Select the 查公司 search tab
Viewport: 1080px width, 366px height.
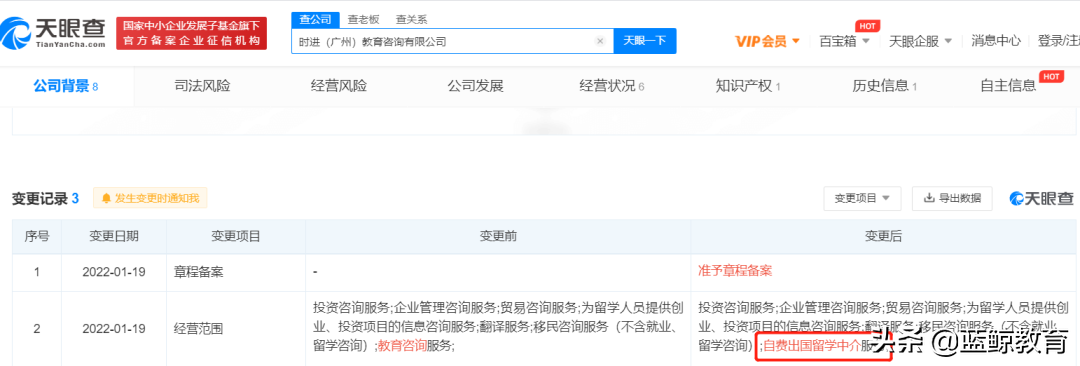(315, 19)
